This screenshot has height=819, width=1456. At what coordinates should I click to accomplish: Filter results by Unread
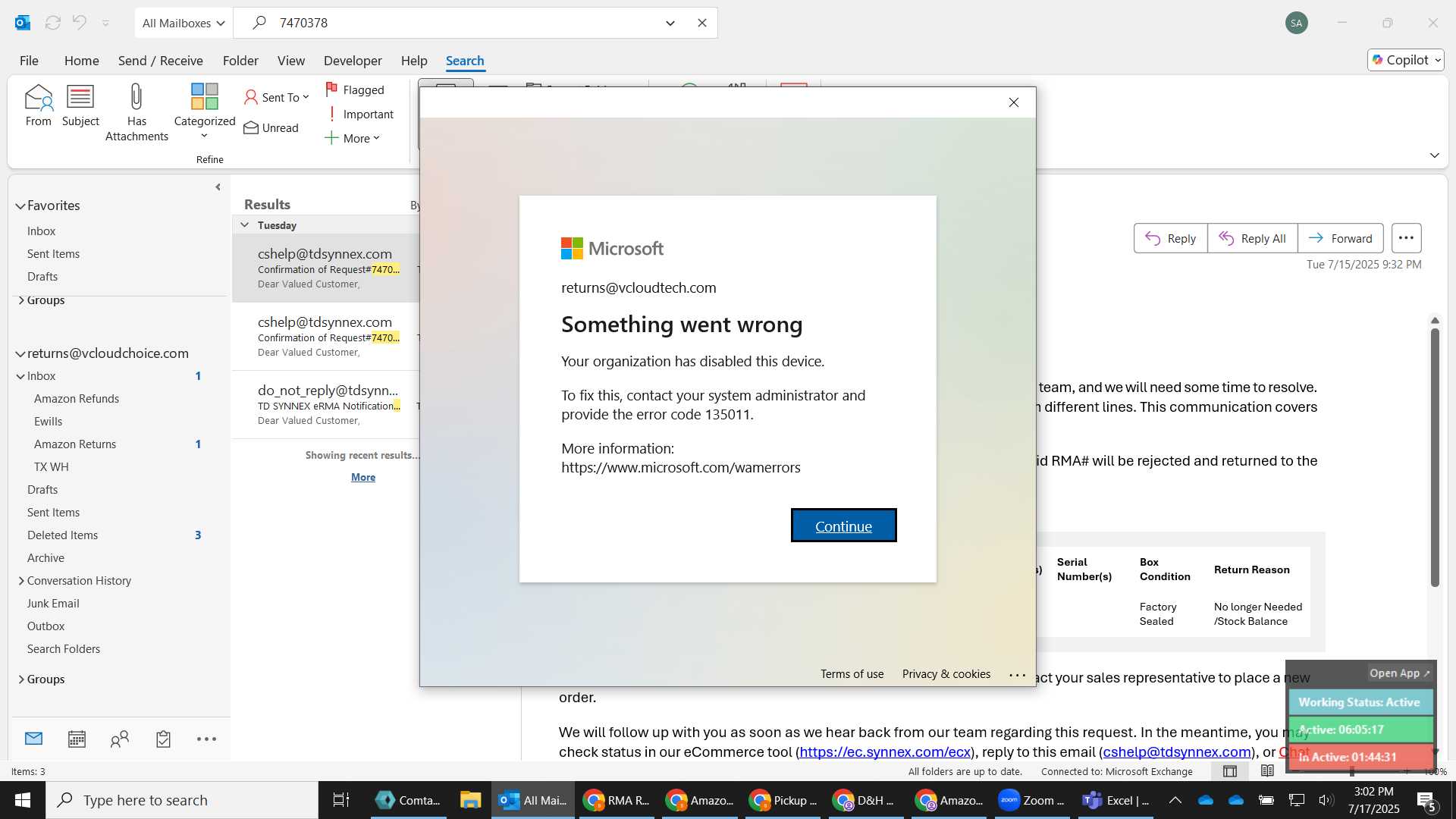[x=271, y=127]
